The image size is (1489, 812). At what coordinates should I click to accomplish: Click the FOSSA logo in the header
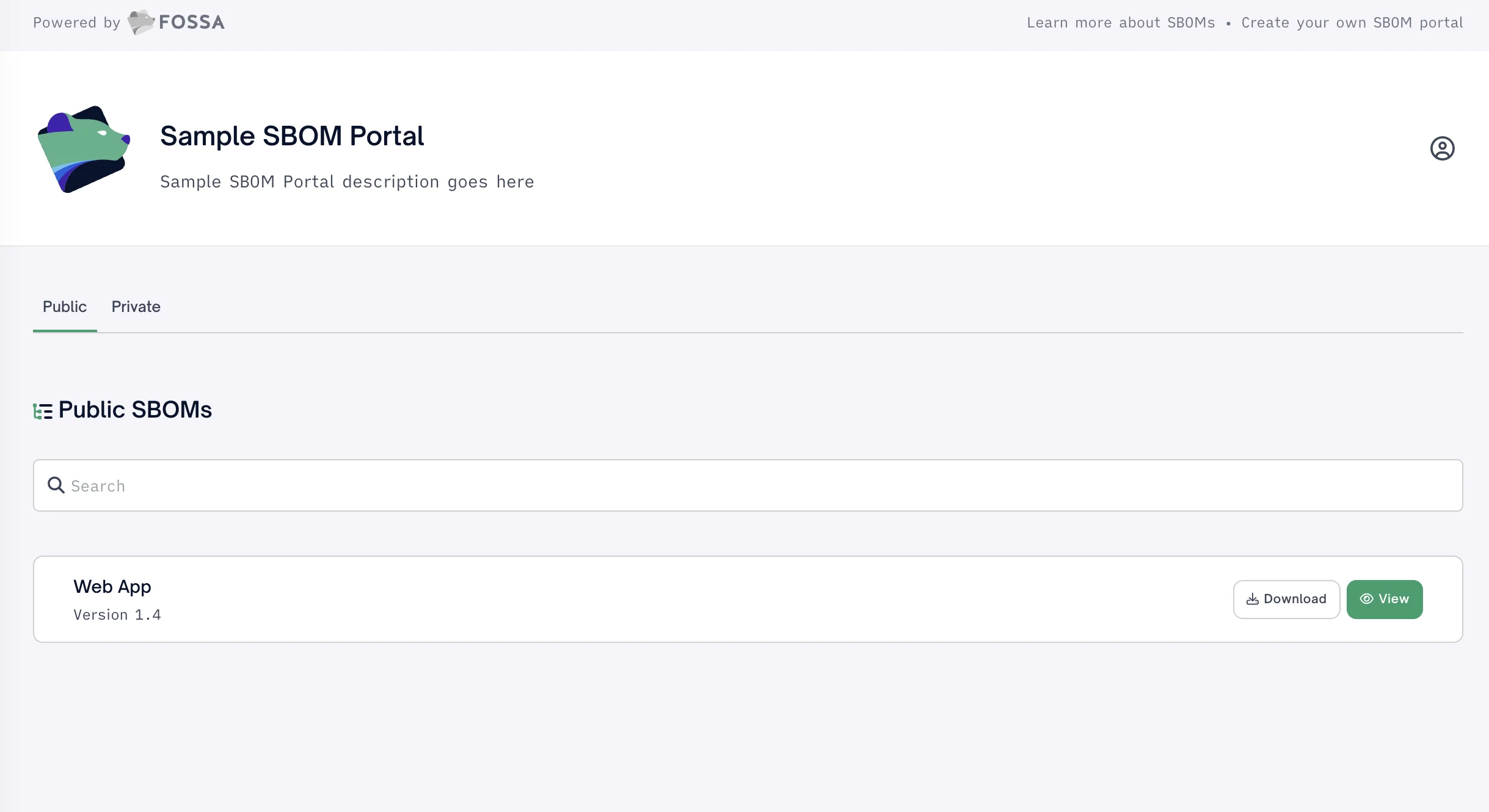[x=176, y=22]
